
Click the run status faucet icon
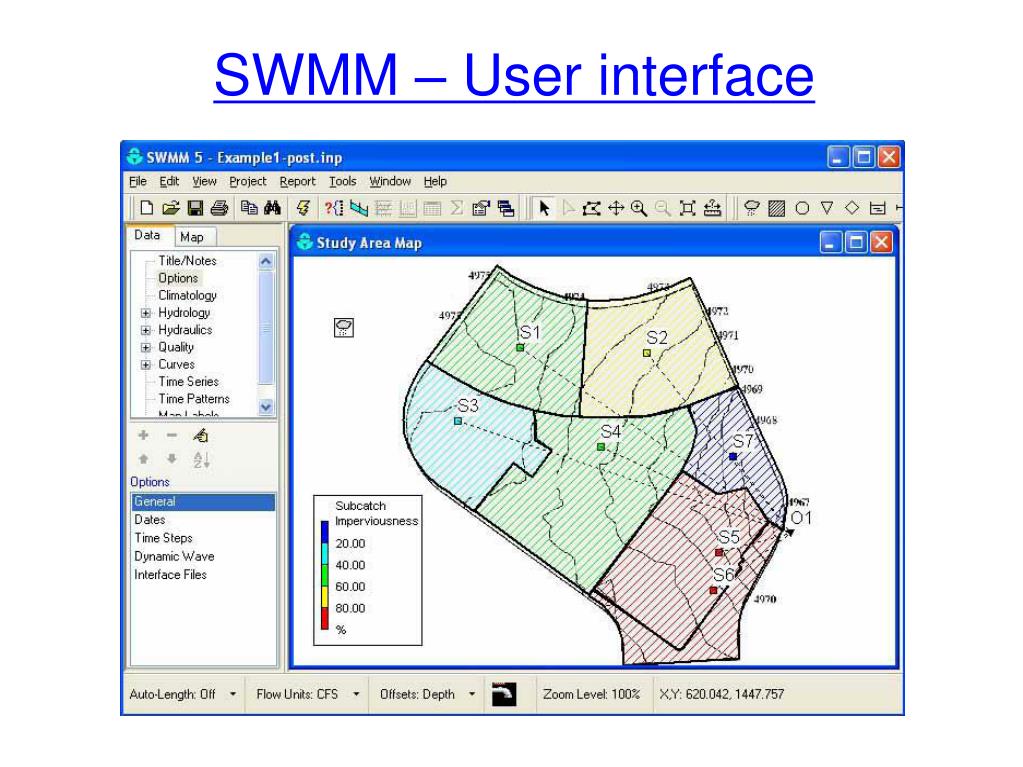pyautogui.click(x=504, y=694)
